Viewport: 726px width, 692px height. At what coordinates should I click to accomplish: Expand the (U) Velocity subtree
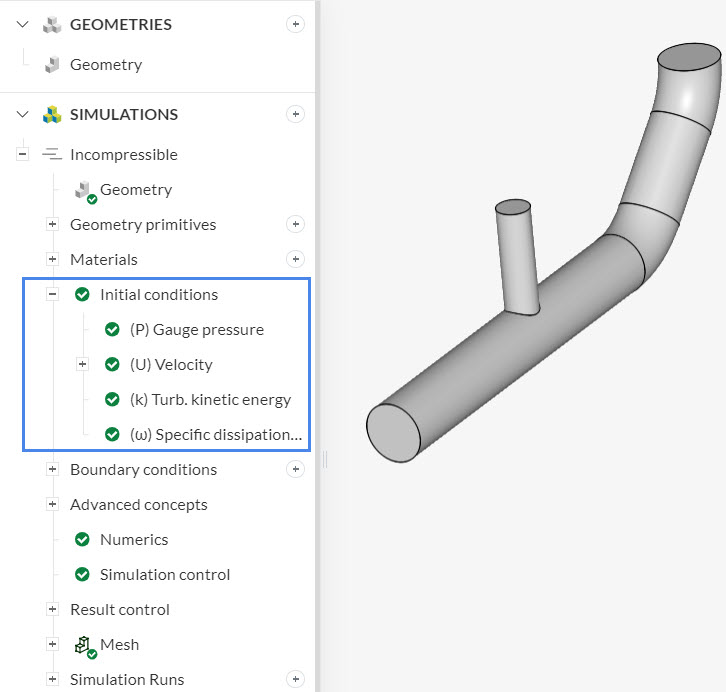click(83, 364)
